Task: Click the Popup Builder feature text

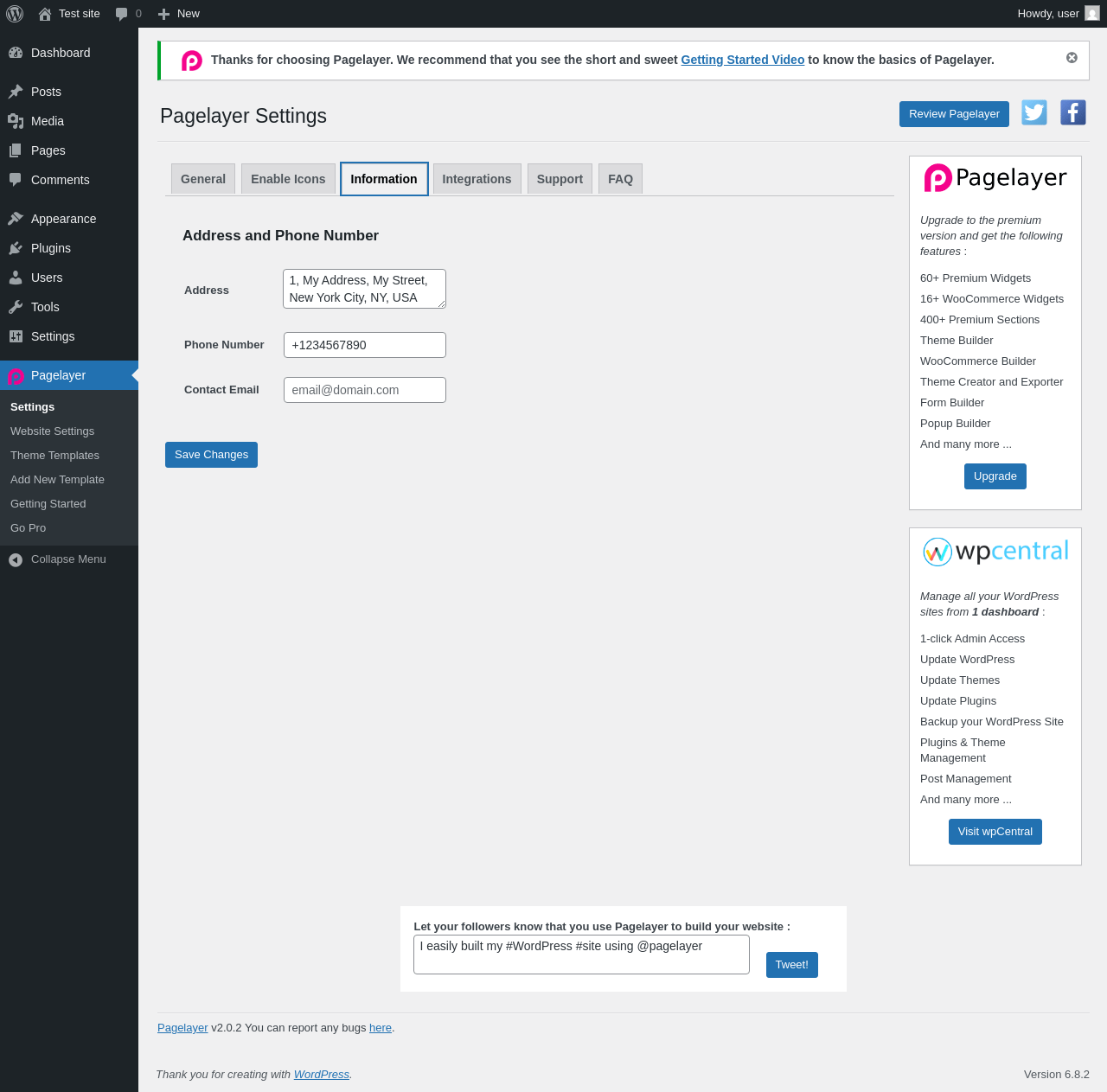Action: pyautogui.click(x=956, y=424)
